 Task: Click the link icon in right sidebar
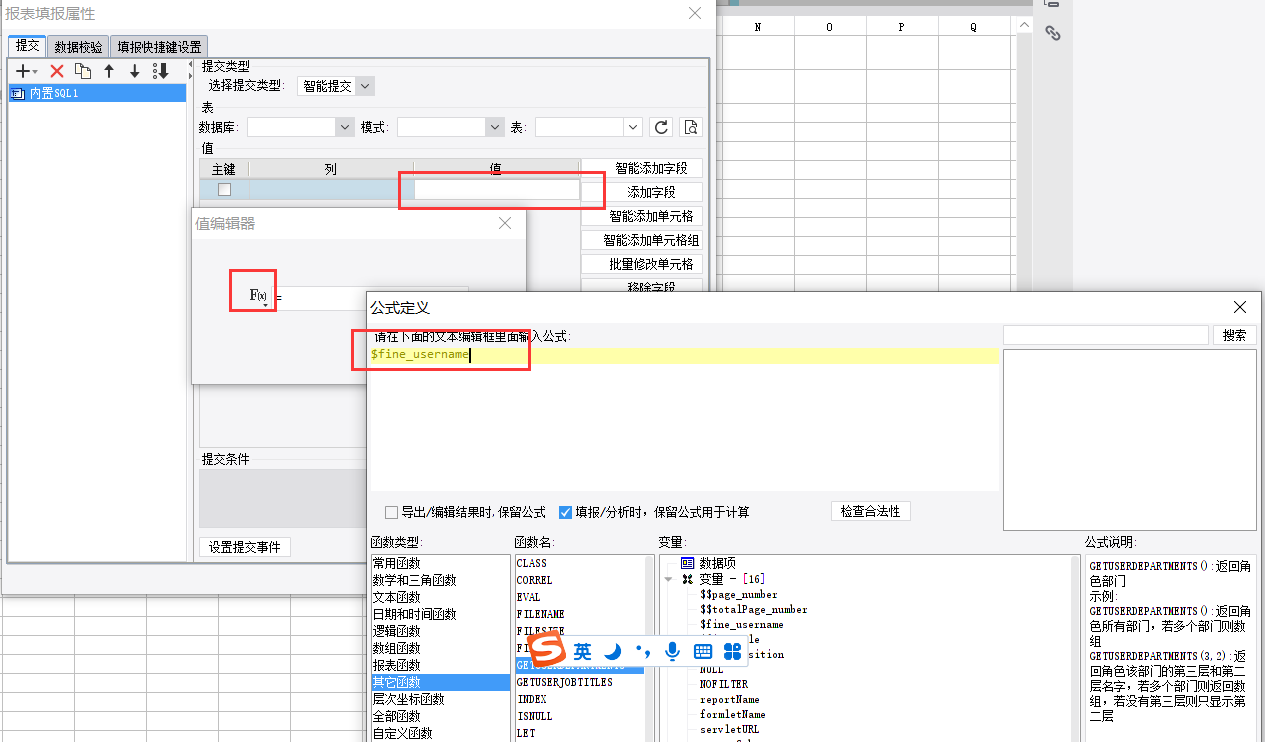coord(1052,33)
